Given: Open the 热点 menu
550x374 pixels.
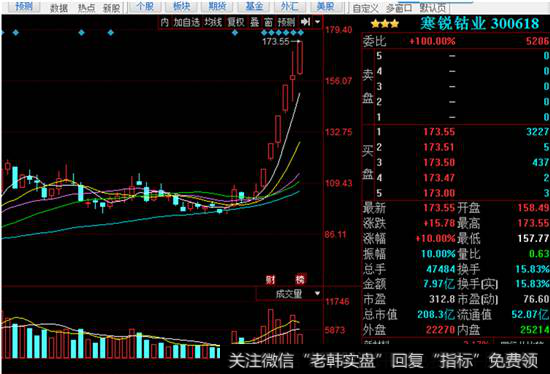Looking at the screenshot, I should click(x=86, y=7).
